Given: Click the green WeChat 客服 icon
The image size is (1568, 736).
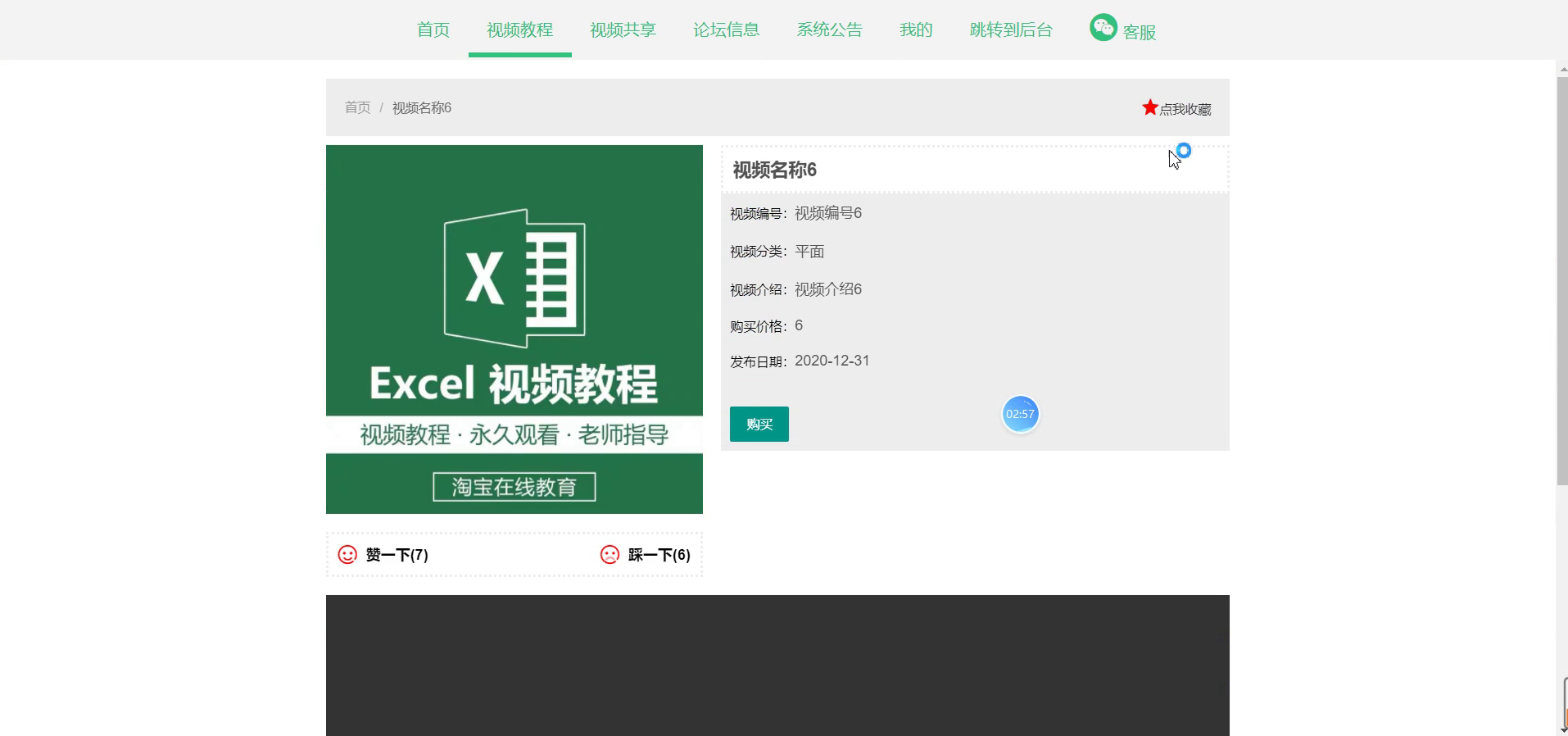Looking at the screenshot, I should coord(1103,27).
